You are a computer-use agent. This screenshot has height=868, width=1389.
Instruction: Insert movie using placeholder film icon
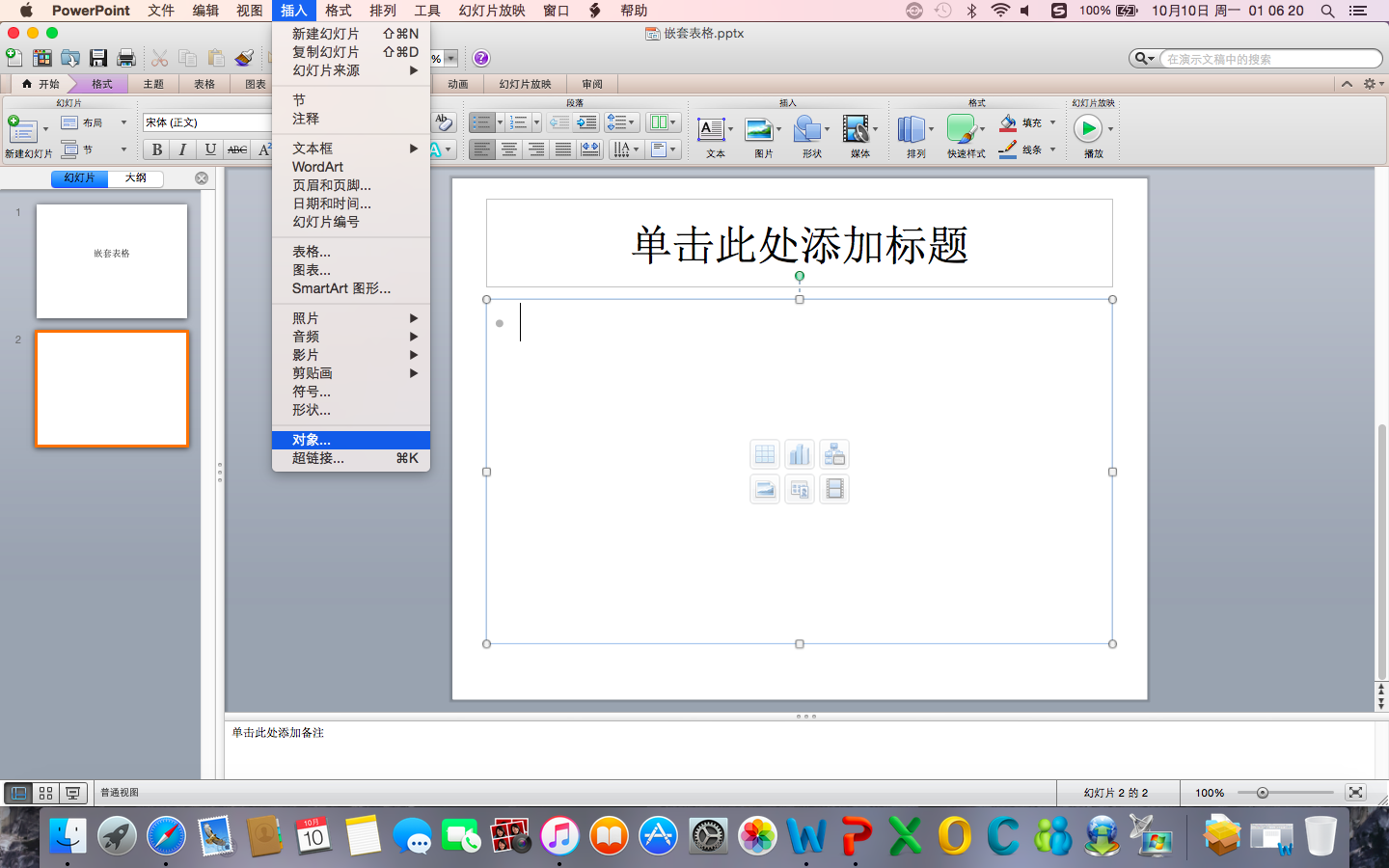(834, 489)
